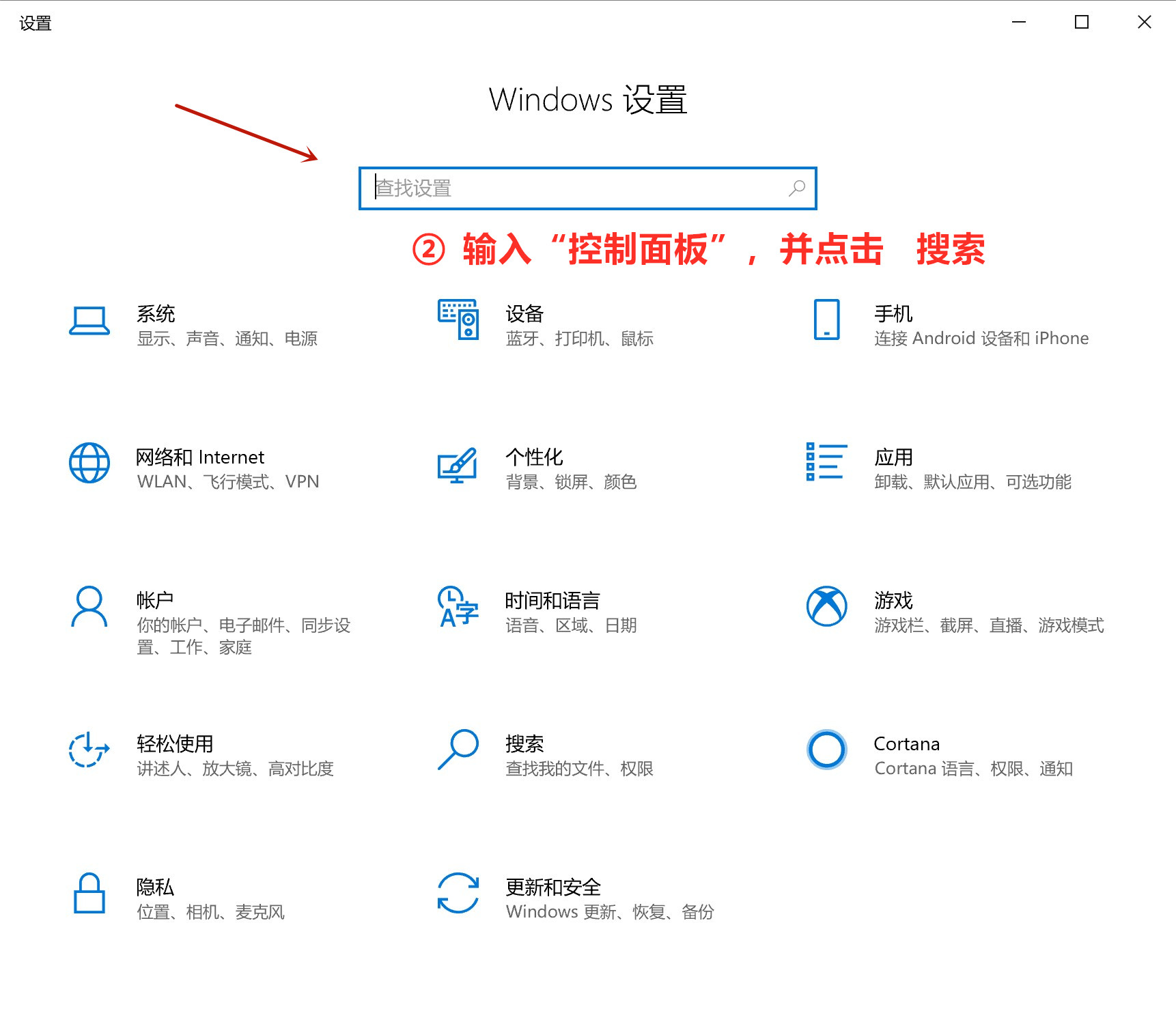
Task: Open the 轻松使用 settings title
Action: tap(175, 743)
